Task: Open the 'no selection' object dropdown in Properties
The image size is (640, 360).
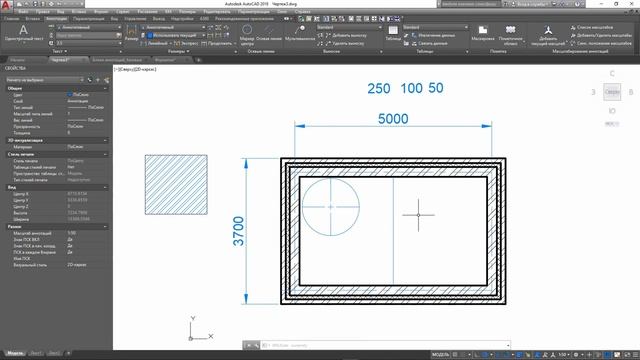Action: [44, 80]
